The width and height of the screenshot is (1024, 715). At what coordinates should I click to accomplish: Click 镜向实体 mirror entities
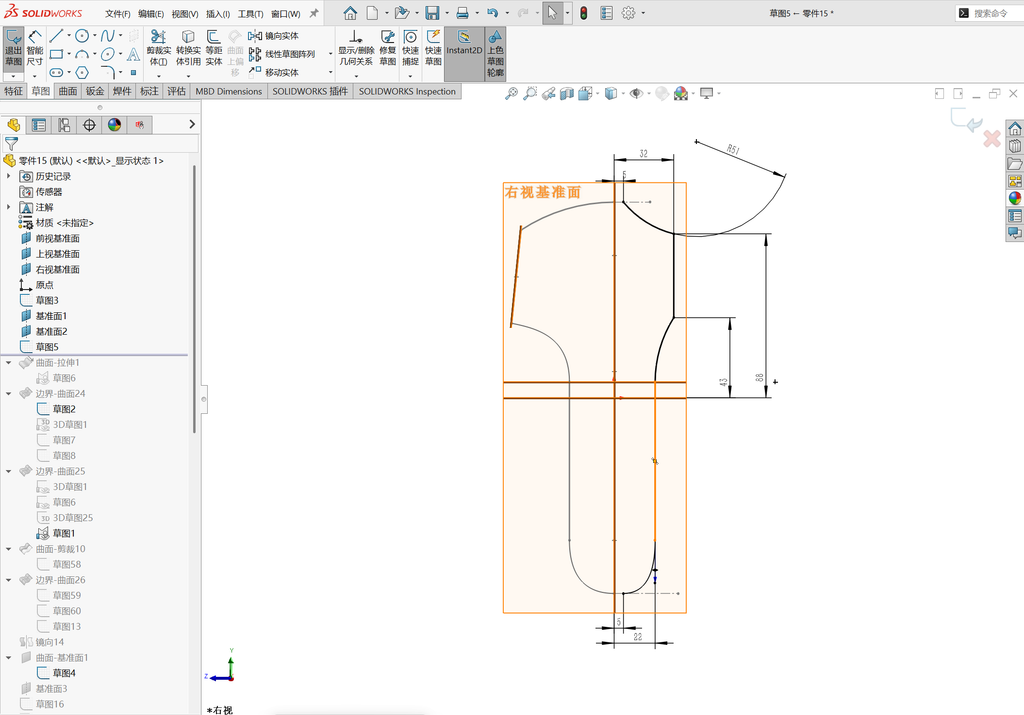point(274,36)
